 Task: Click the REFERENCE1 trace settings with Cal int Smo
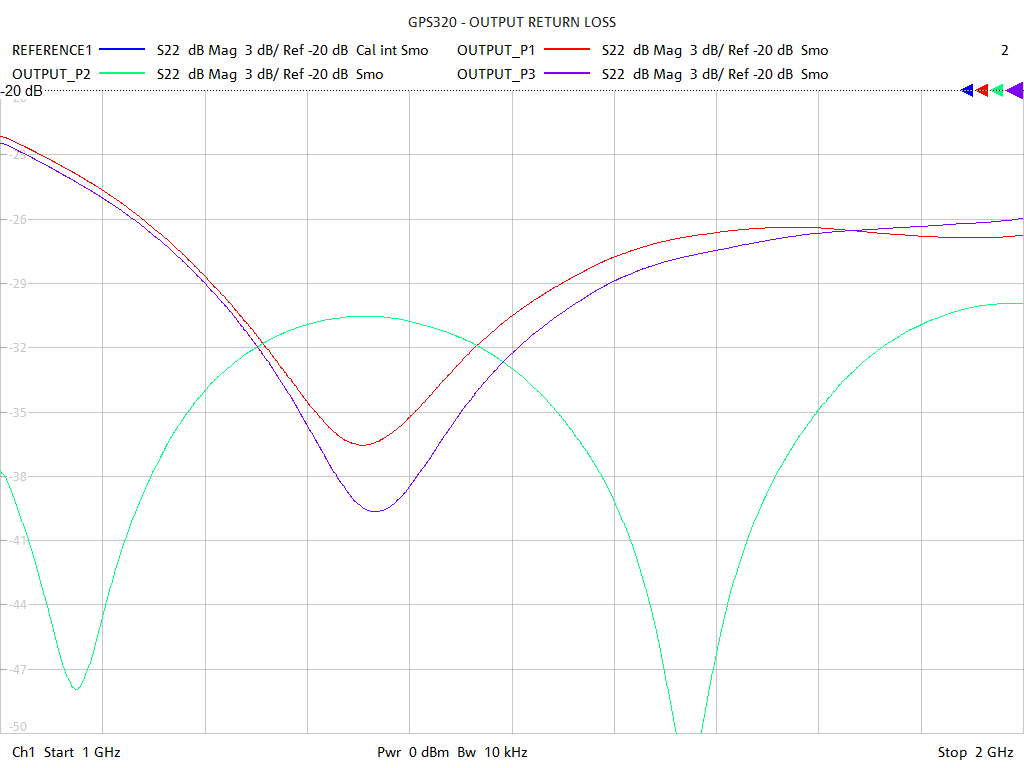pos(293,50)
